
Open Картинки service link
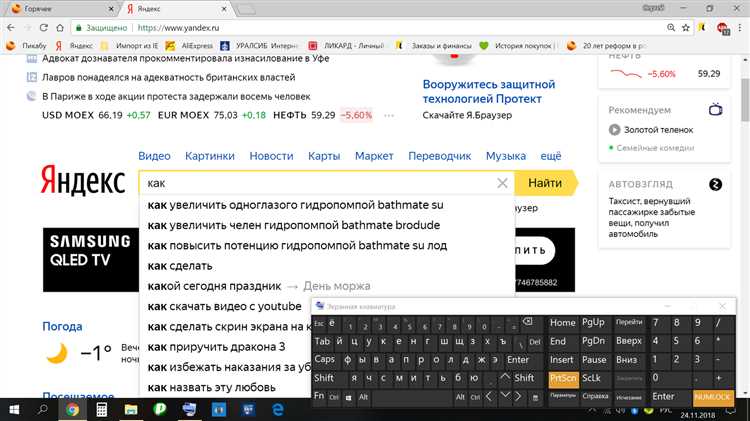tap(210, 156)
